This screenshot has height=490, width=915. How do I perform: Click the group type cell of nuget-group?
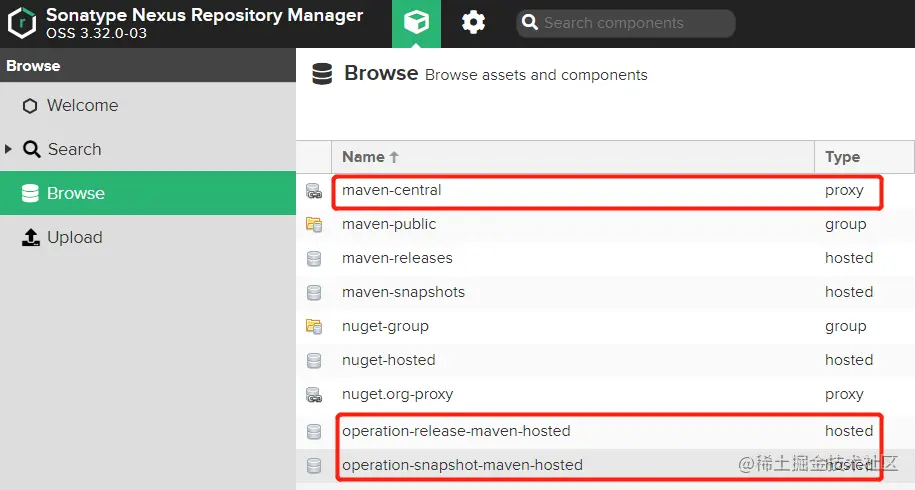tap(846, 327)
